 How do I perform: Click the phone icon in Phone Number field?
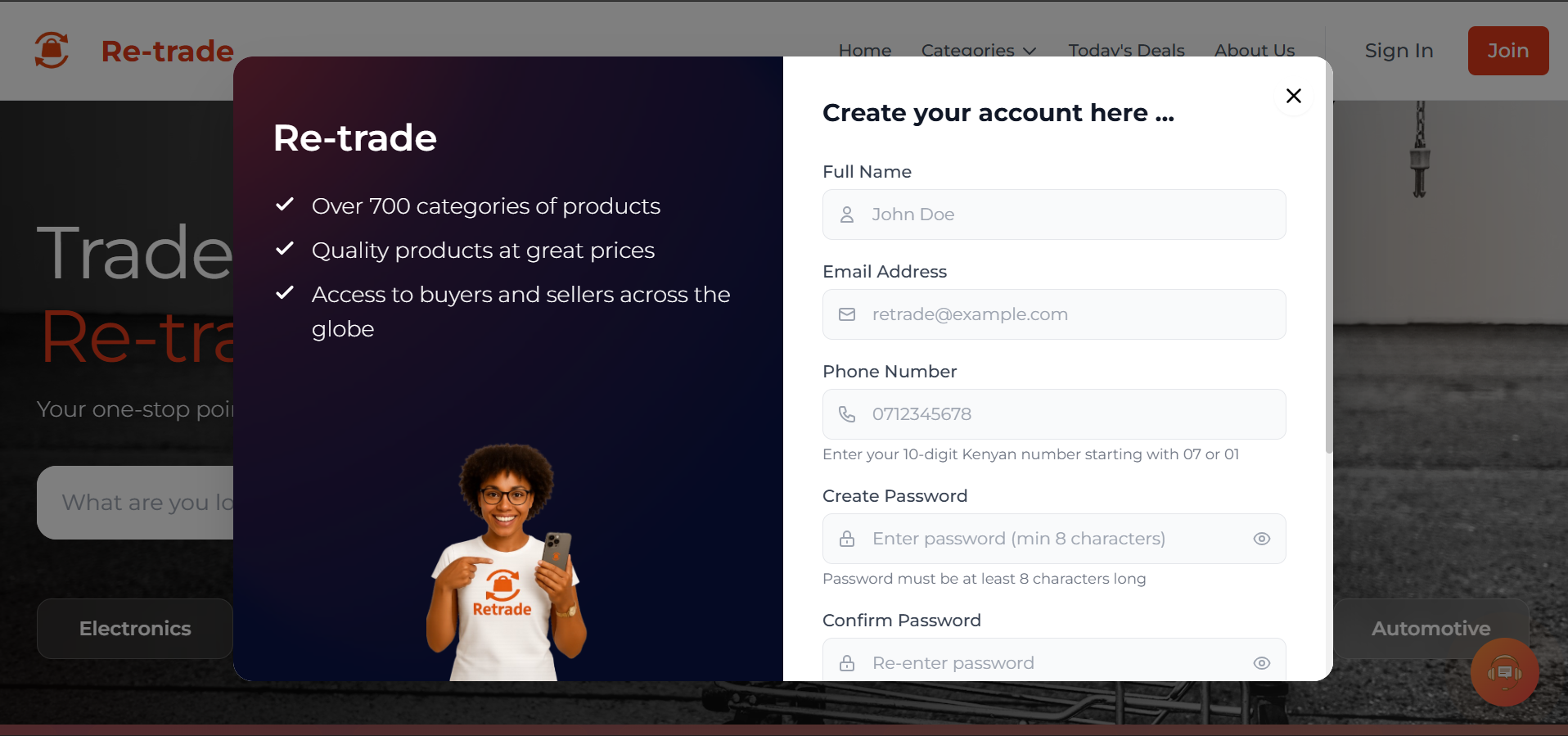coord(847,414)
